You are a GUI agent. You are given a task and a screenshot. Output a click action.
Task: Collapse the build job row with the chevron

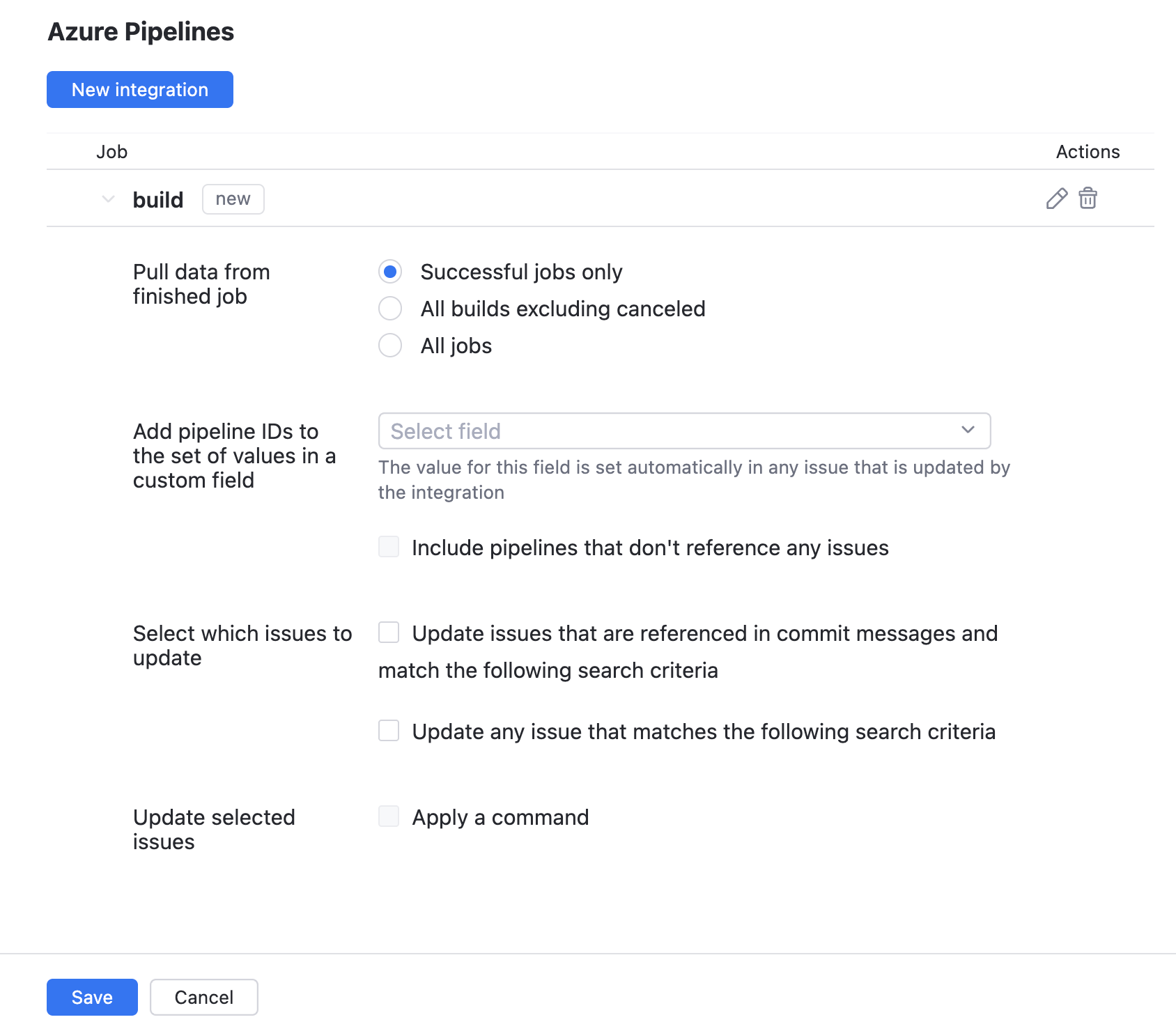click(108, 199)
